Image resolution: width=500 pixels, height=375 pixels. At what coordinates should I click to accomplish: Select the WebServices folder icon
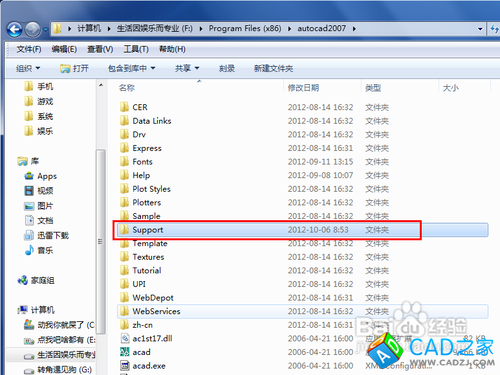124,311
